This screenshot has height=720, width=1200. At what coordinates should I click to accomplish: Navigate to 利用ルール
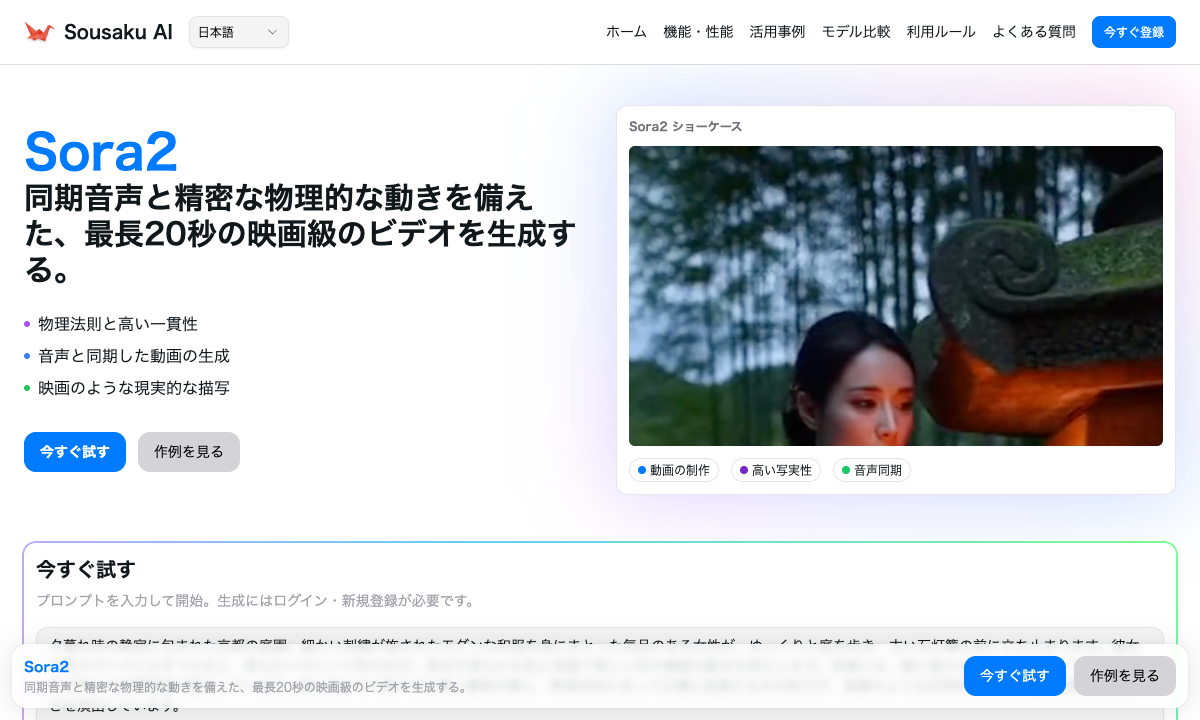(941, 32)
